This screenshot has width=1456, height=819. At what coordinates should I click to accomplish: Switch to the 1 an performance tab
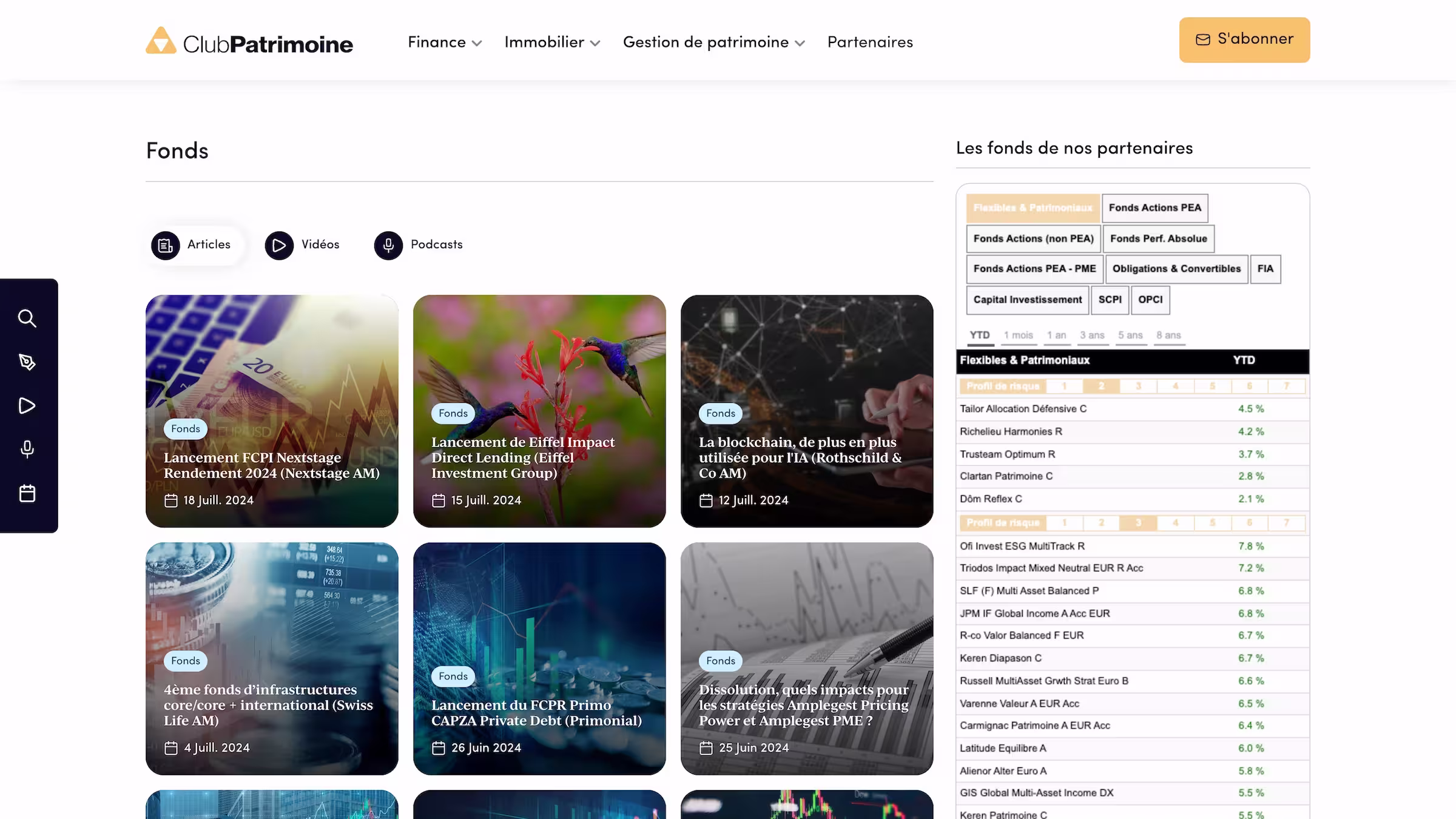pyautogui.click(x=1056, y=335)
